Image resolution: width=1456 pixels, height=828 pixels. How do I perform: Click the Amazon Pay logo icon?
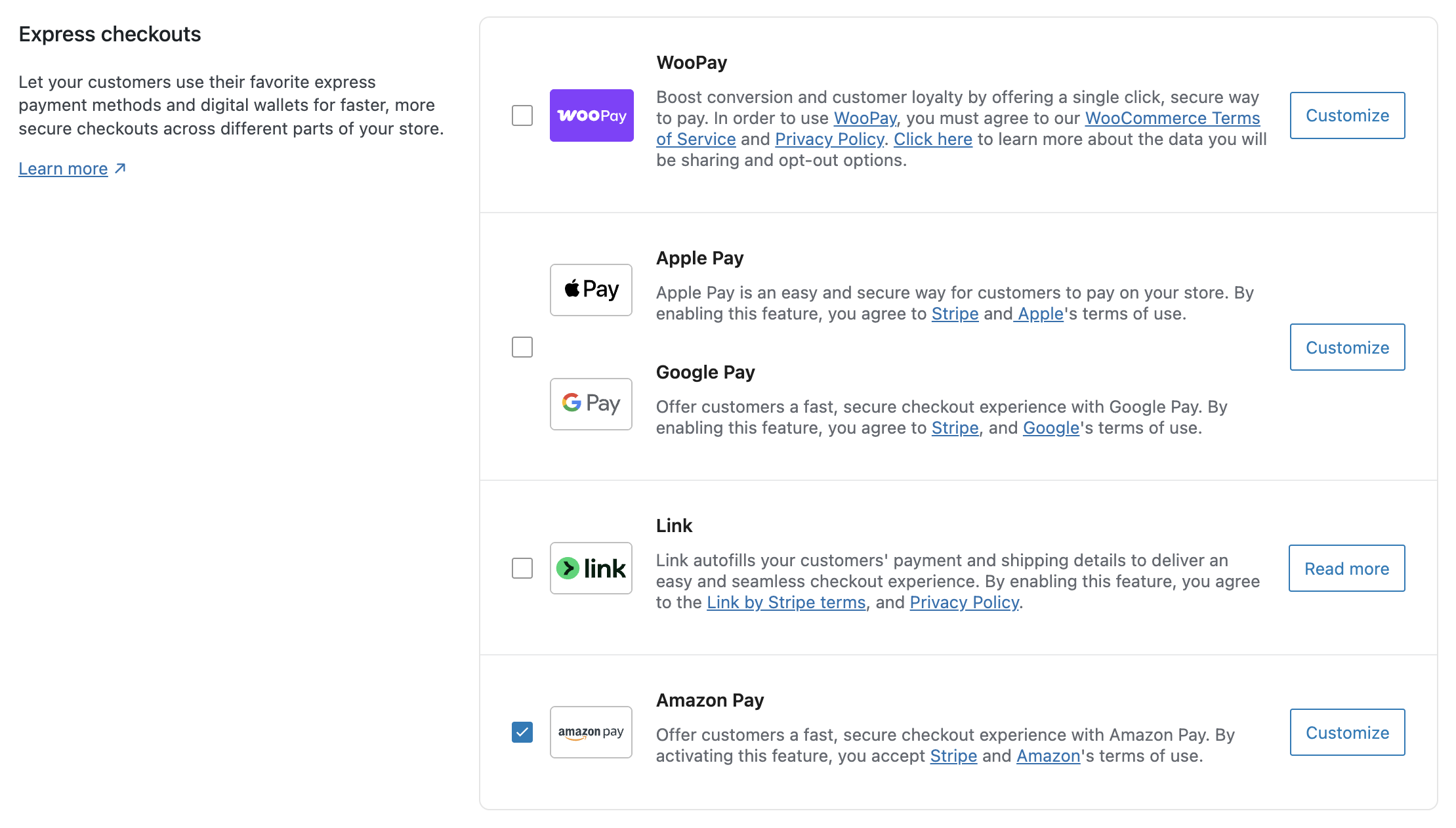click(591, 732)
